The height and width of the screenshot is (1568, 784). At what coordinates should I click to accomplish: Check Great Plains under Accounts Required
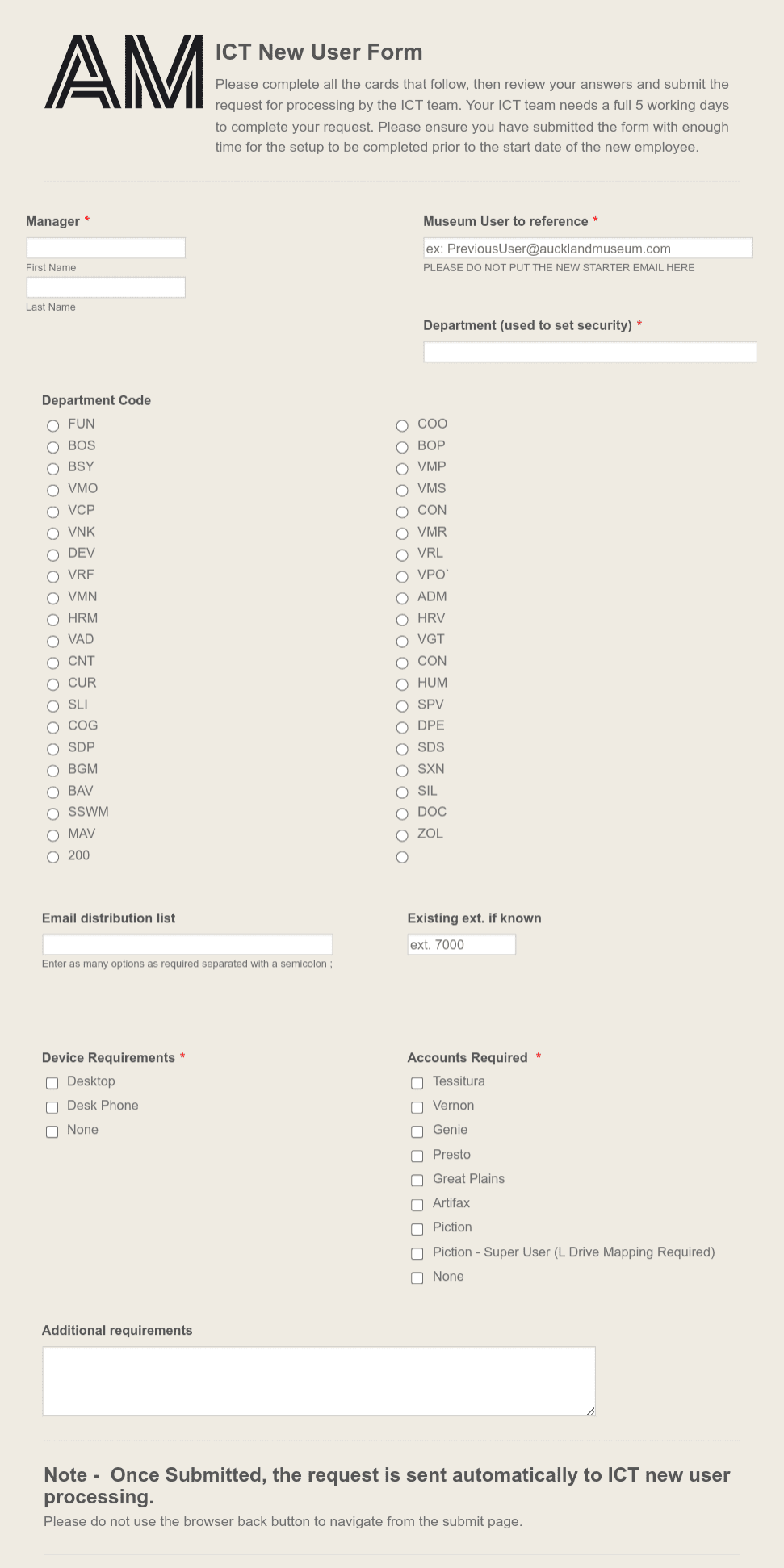417,1181
